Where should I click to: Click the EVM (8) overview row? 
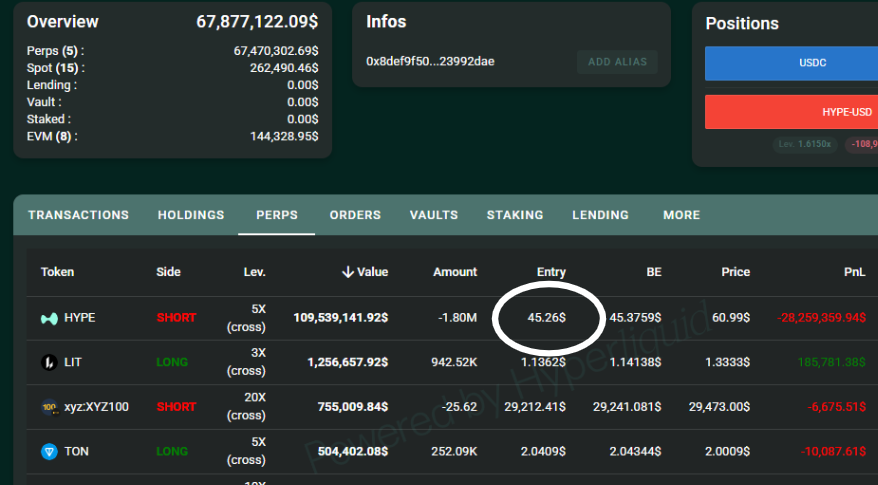(172, 137)
